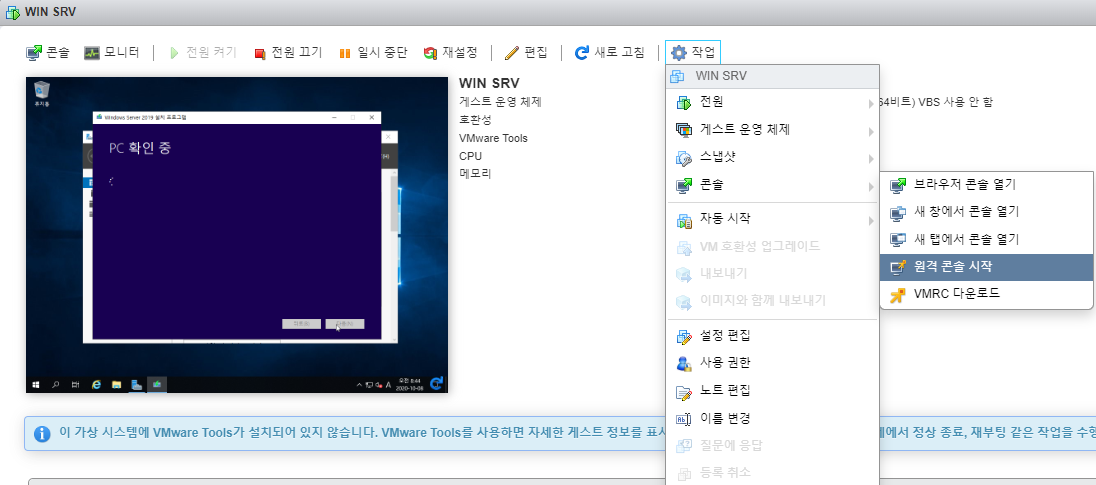
Task: Click the 메모리 property label
Action: [475, 173]
